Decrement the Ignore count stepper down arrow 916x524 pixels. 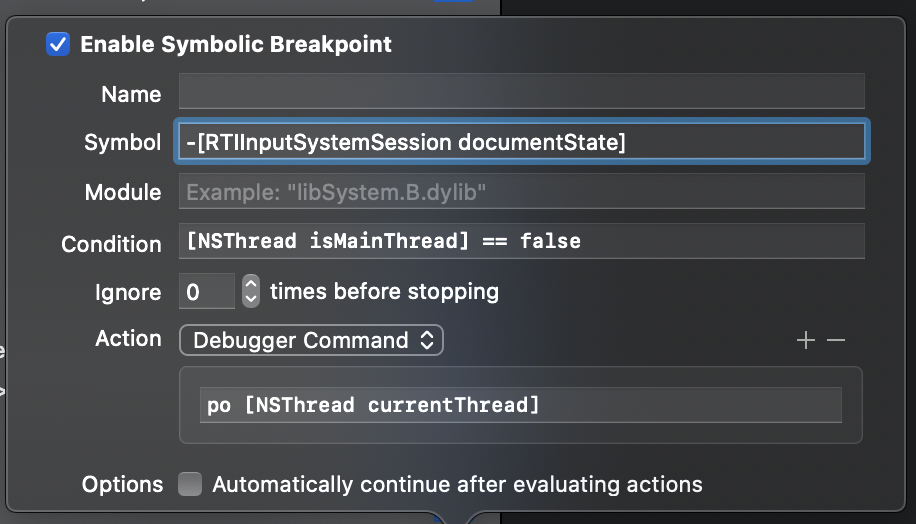pos(251,299)
